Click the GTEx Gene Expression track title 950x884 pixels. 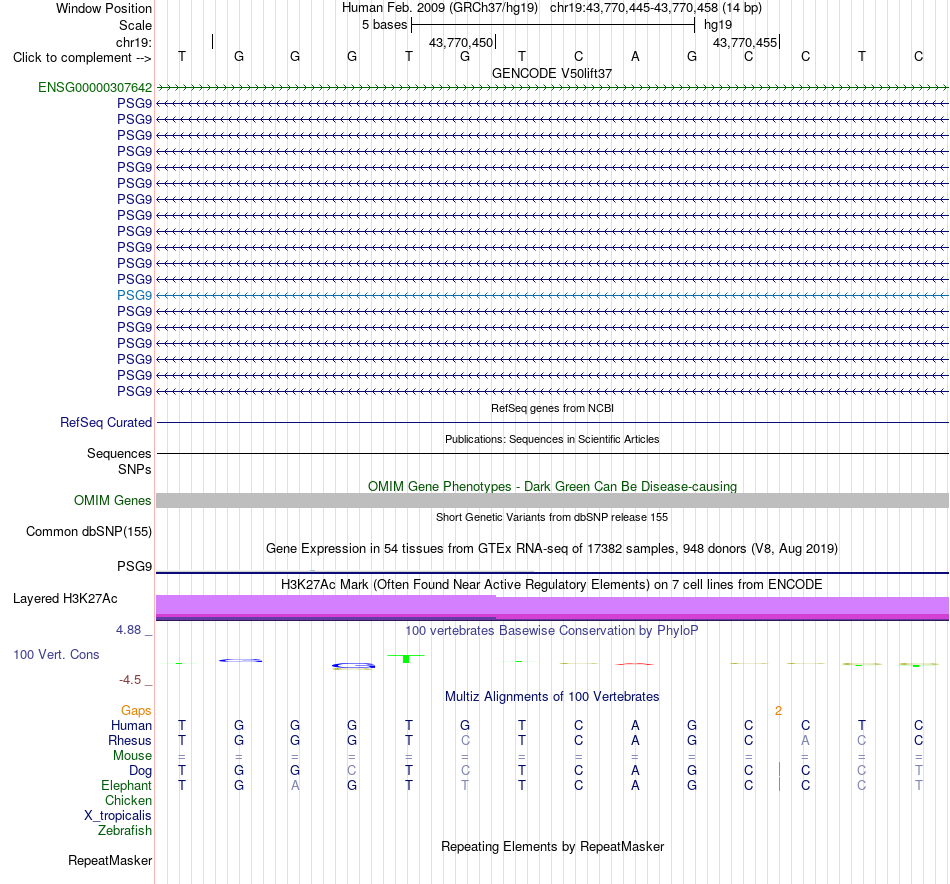point(552,548)
